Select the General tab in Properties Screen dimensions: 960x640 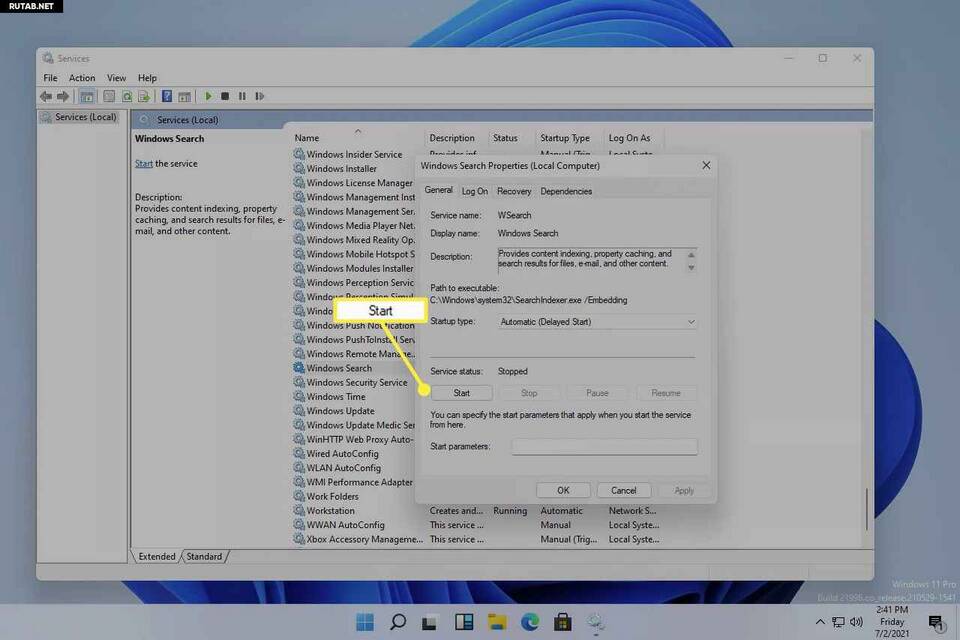tap(438, 190)
